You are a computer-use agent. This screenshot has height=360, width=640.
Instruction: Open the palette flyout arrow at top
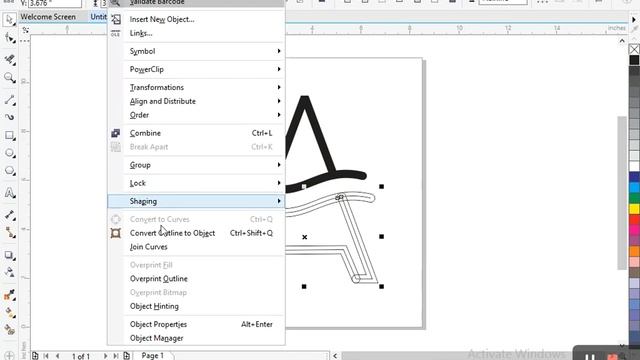(x=634, y=20)
